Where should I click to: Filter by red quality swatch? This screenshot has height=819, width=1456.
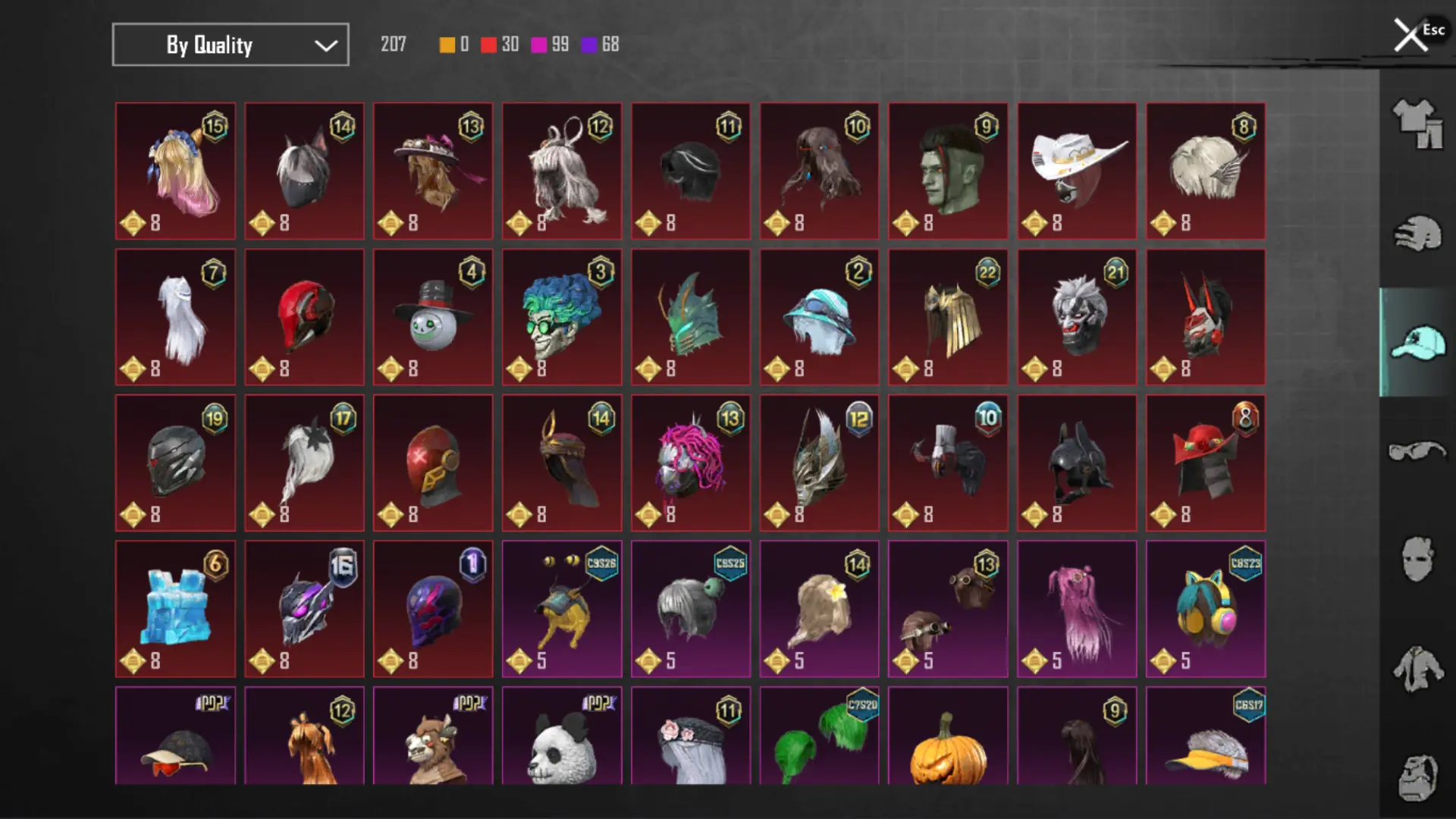pyautogui.click(x=488, y=45)
